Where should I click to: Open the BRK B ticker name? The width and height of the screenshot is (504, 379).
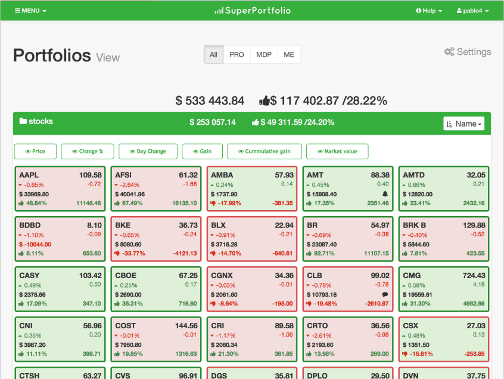point(414,225)
